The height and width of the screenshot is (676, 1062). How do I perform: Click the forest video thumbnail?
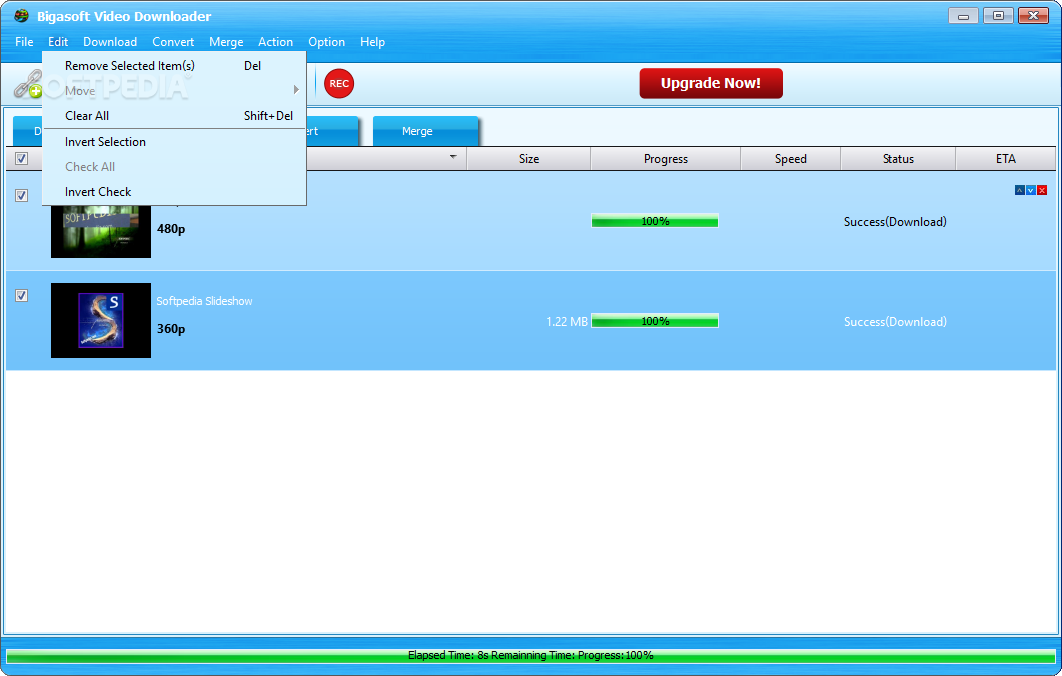pos(101,231)
